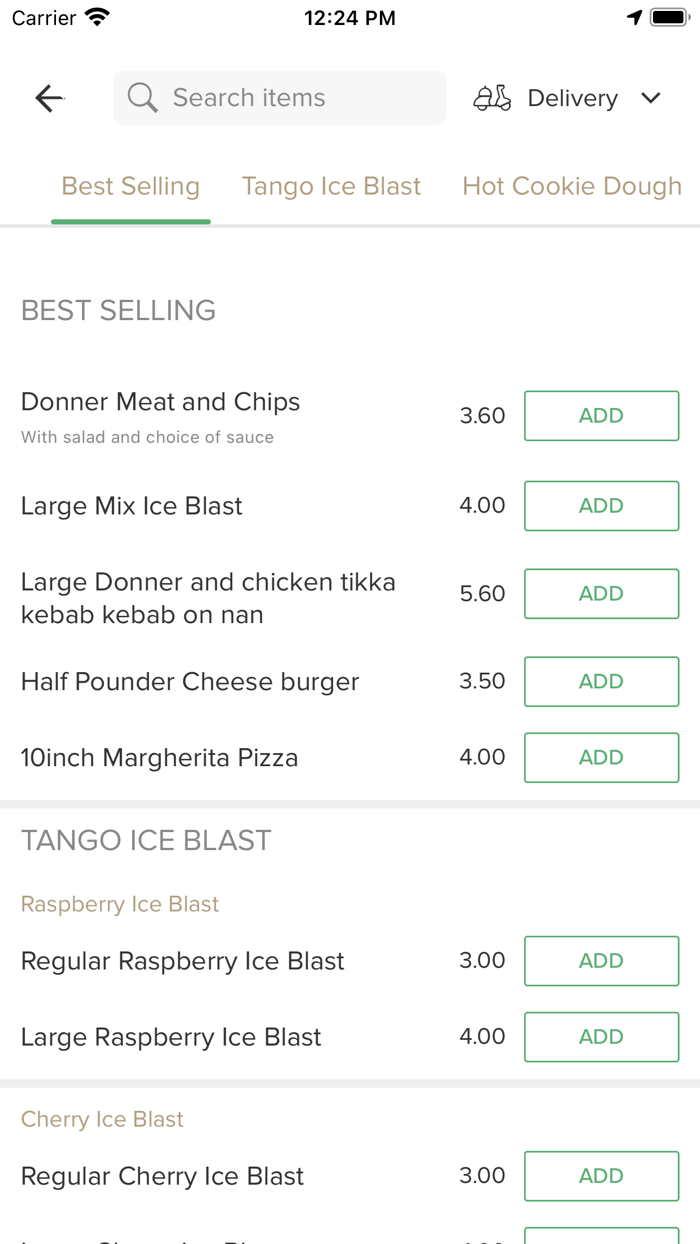Expand the Delivery dropdown chevron

tap(651, 98)
